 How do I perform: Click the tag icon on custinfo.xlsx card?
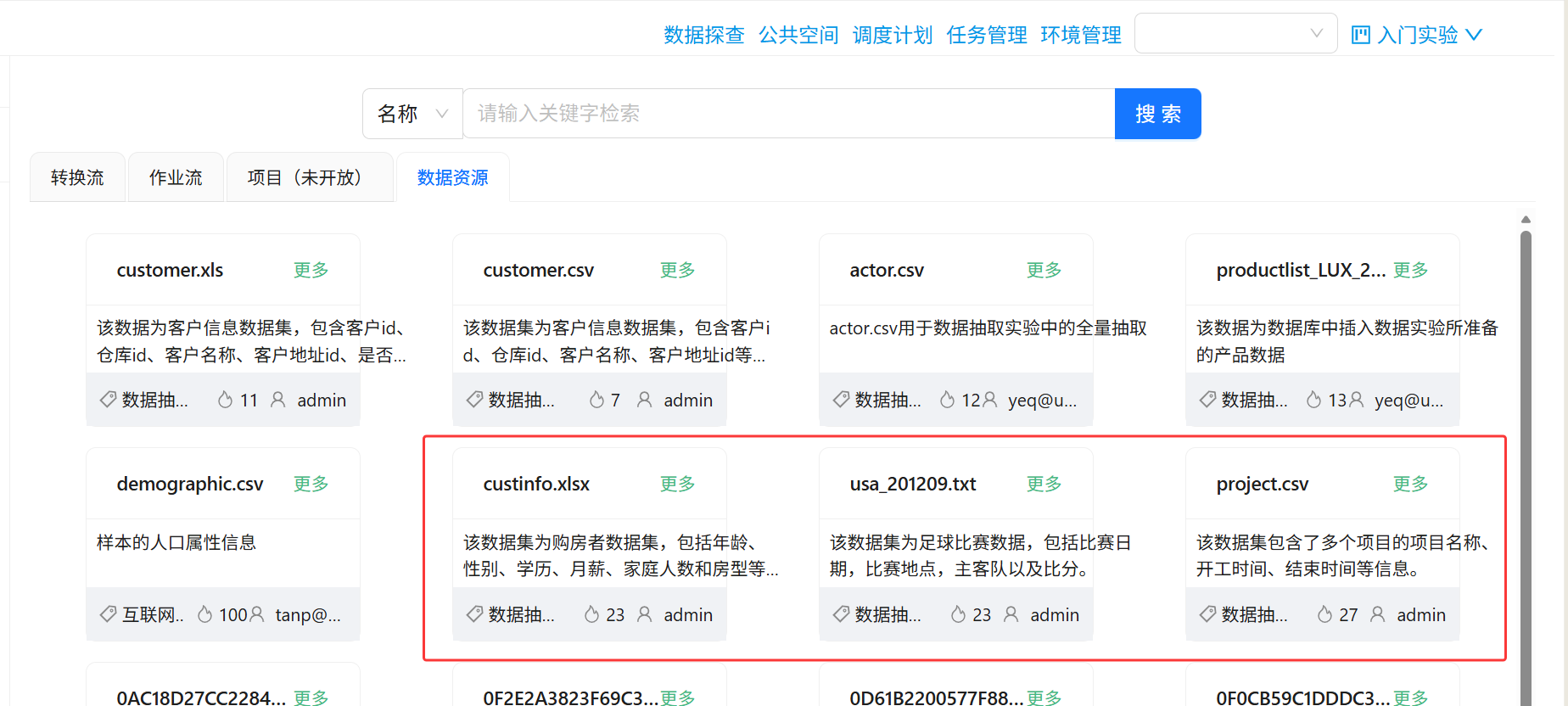click(474, 614)
